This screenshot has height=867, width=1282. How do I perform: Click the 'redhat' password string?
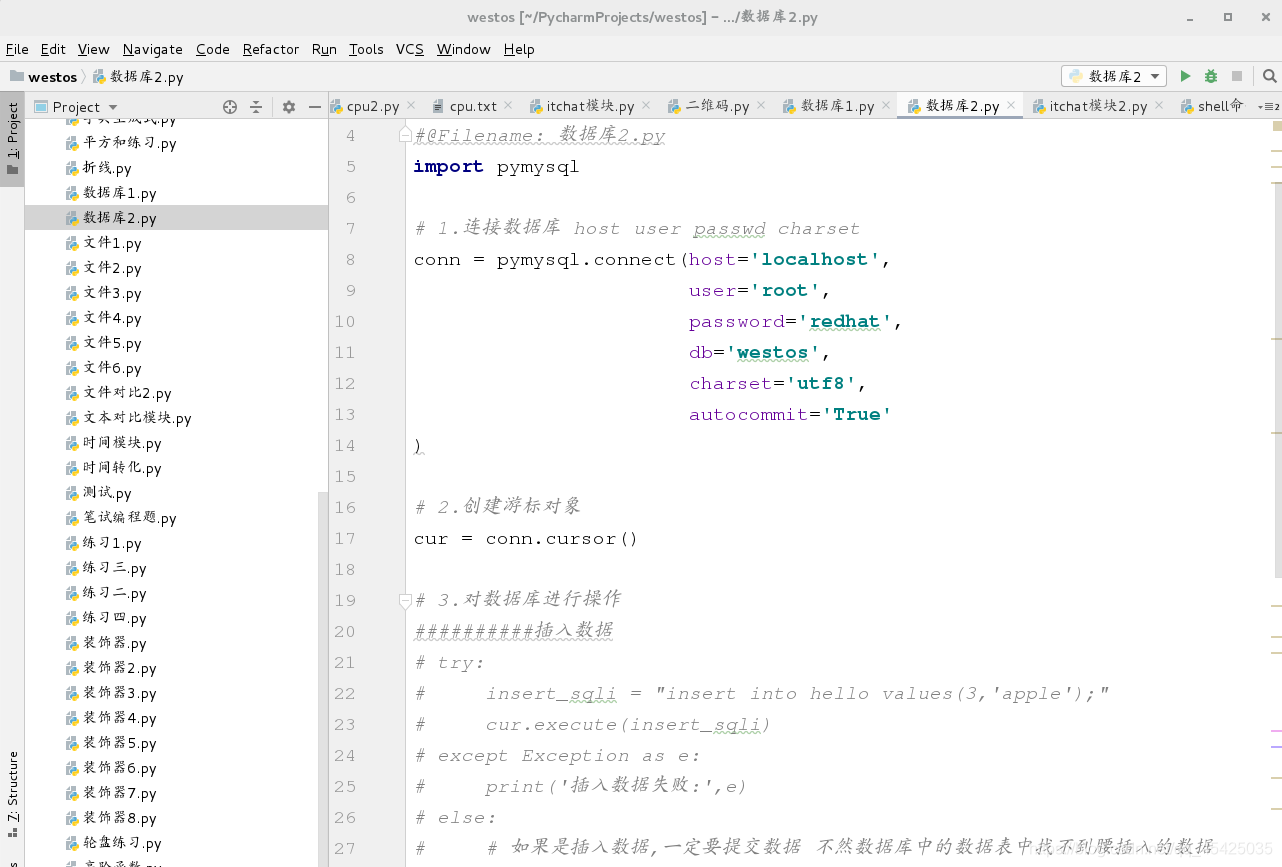click(845, 322)
